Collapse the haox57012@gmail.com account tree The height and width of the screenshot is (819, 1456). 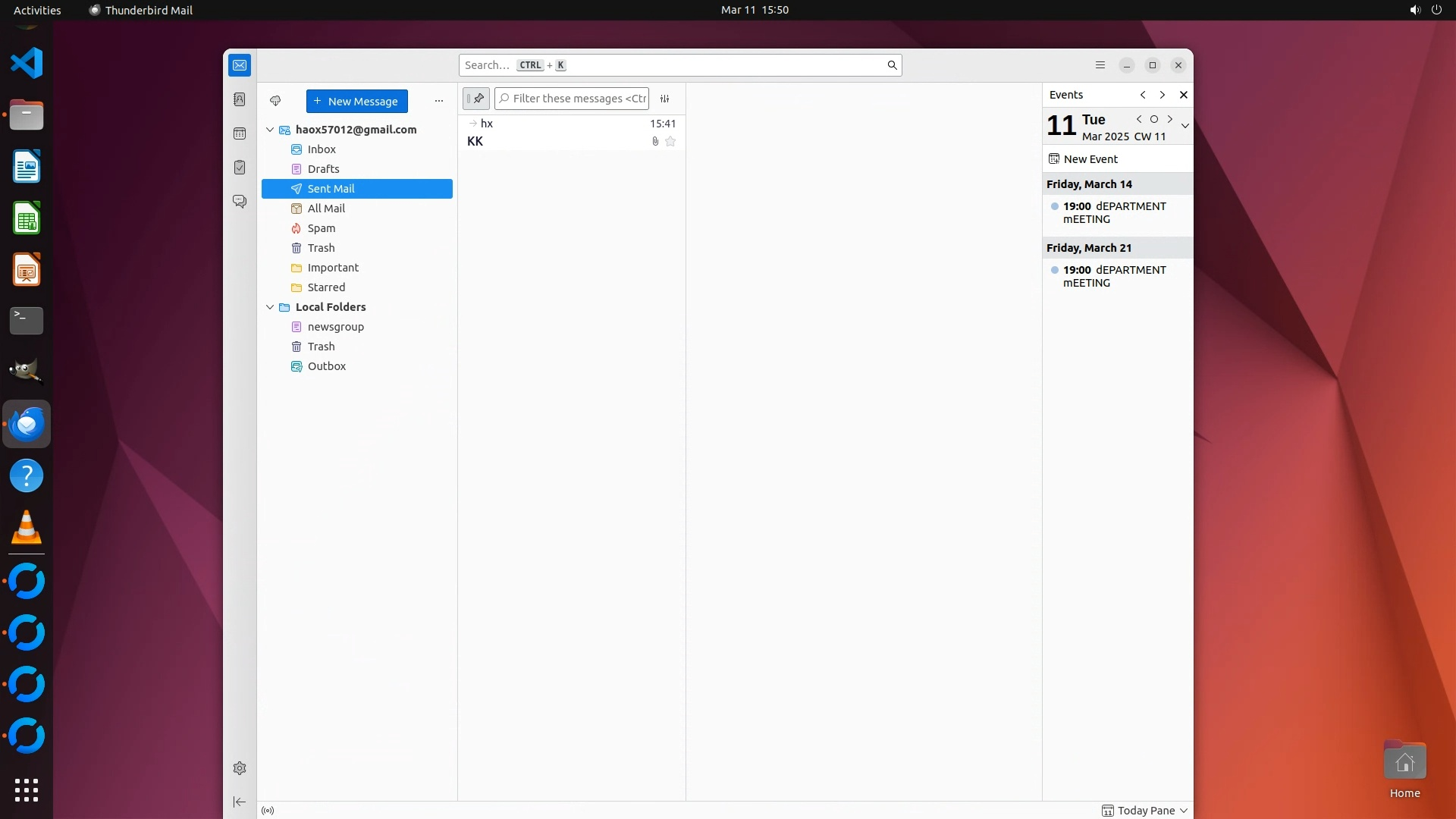pos(270,130)
